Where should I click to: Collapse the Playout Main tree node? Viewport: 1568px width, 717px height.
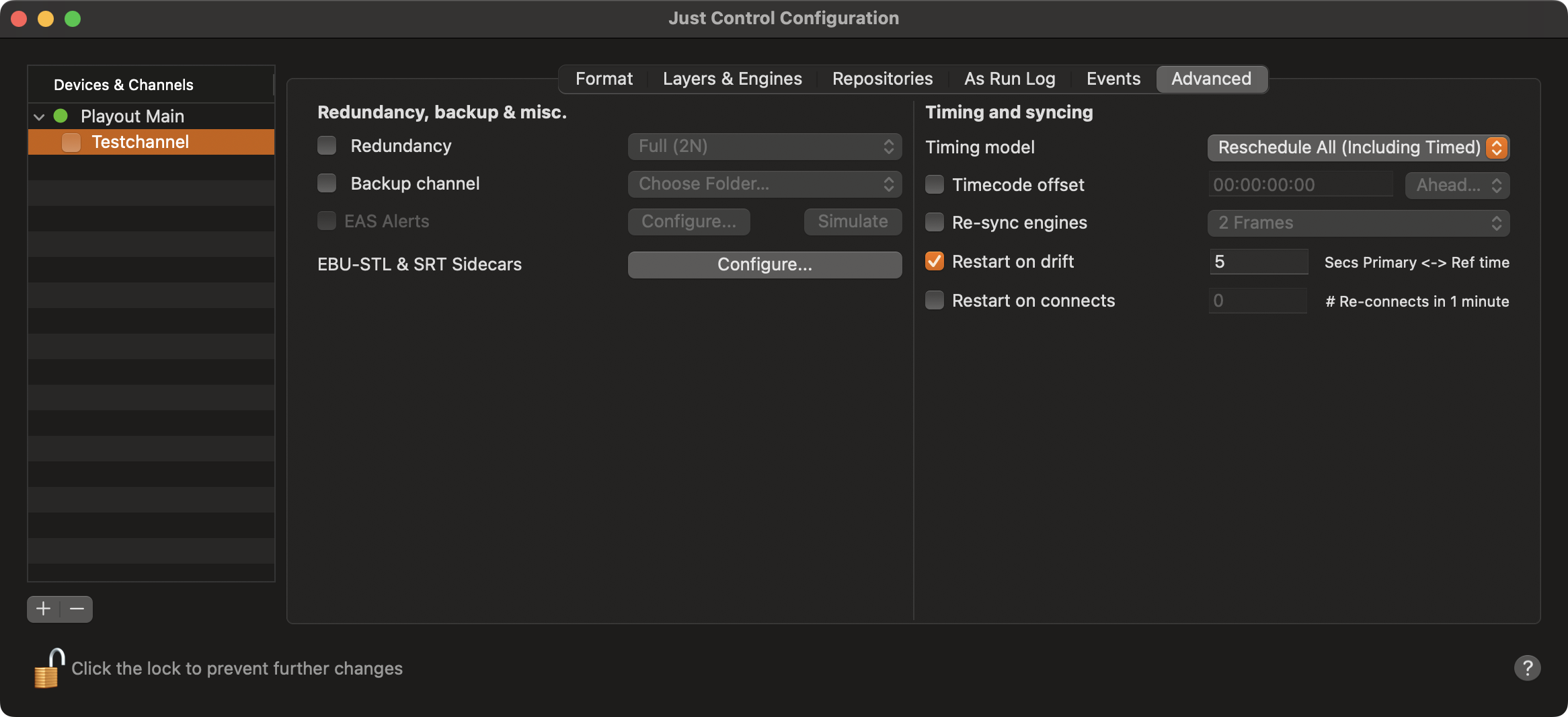pos(39,116)
